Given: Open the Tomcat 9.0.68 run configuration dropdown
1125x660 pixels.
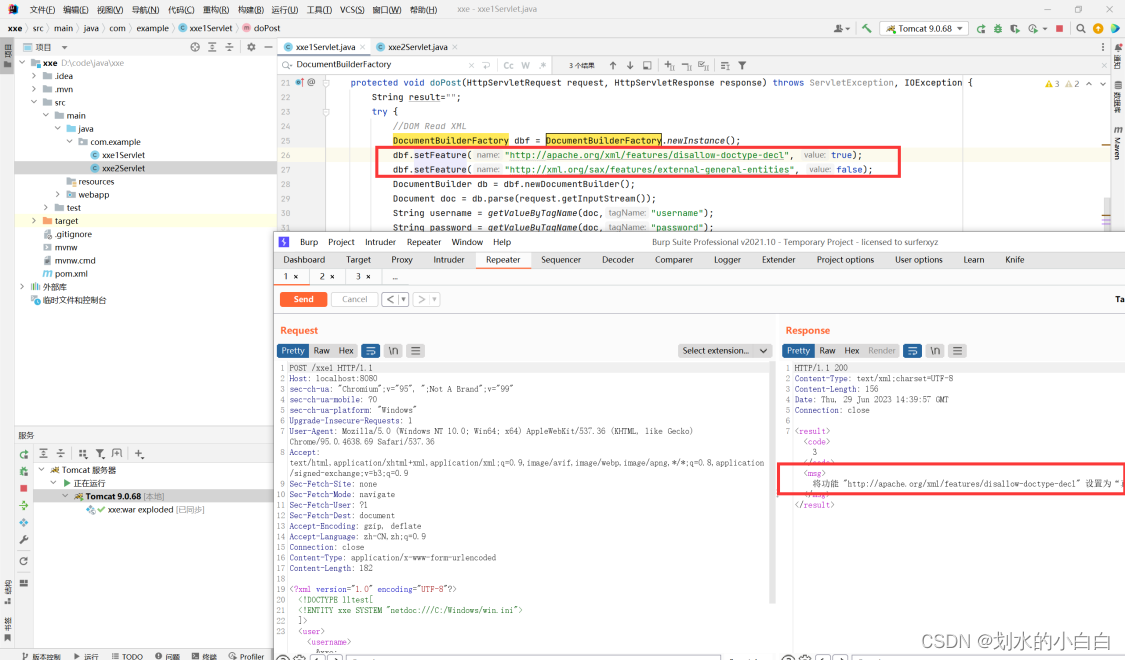Looking at the screenshot, I should point(924,29).
